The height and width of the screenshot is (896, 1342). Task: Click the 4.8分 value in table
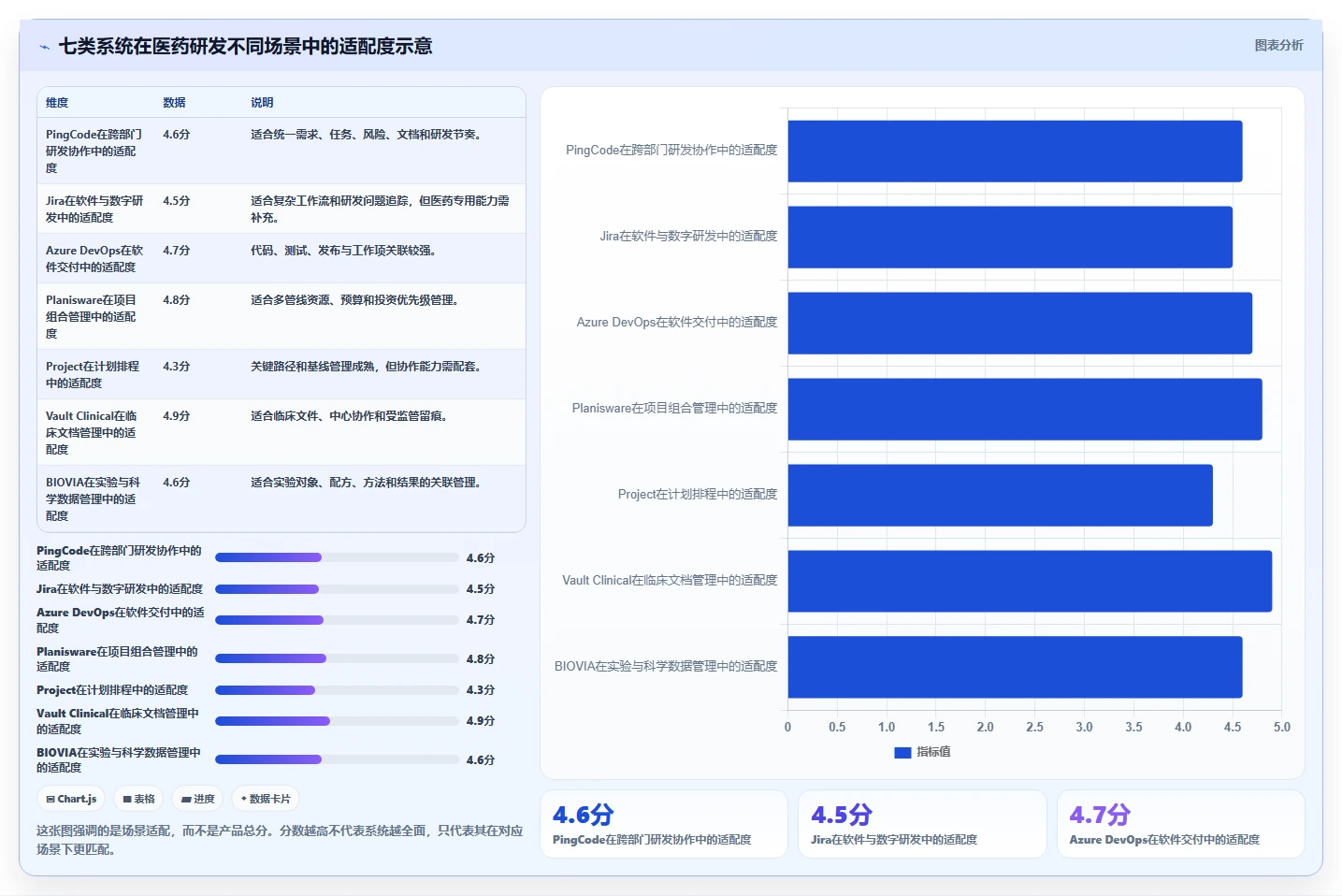[x=177, y=300]
